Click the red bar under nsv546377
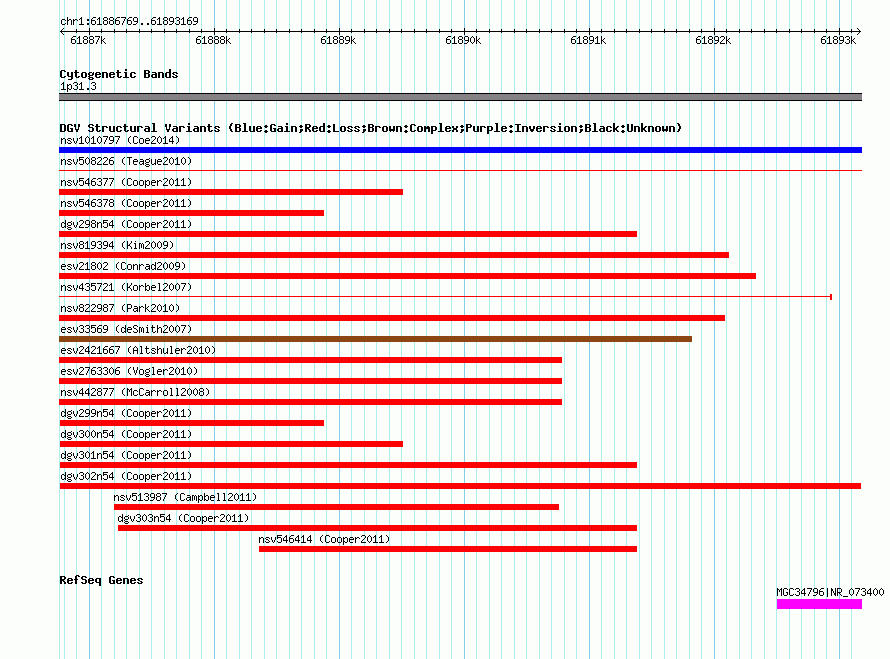 pos(231,192)
